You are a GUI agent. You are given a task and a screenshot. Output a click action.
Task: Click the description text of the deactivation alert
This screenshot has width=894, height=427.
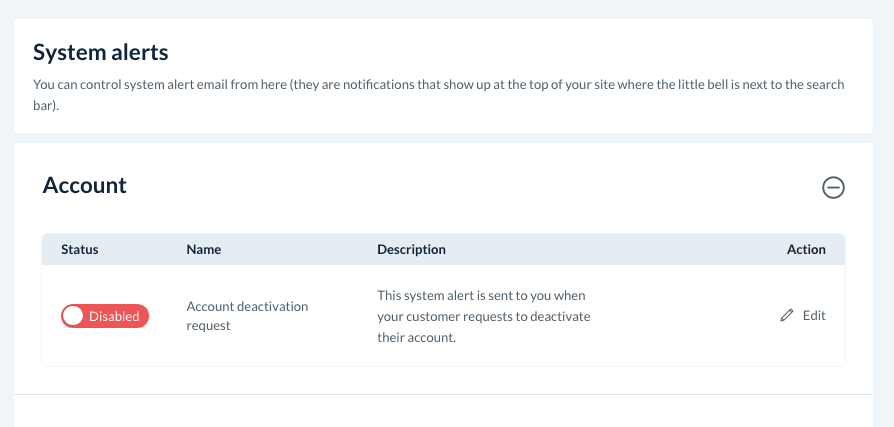pyautogui.click(x=483, y=316)
